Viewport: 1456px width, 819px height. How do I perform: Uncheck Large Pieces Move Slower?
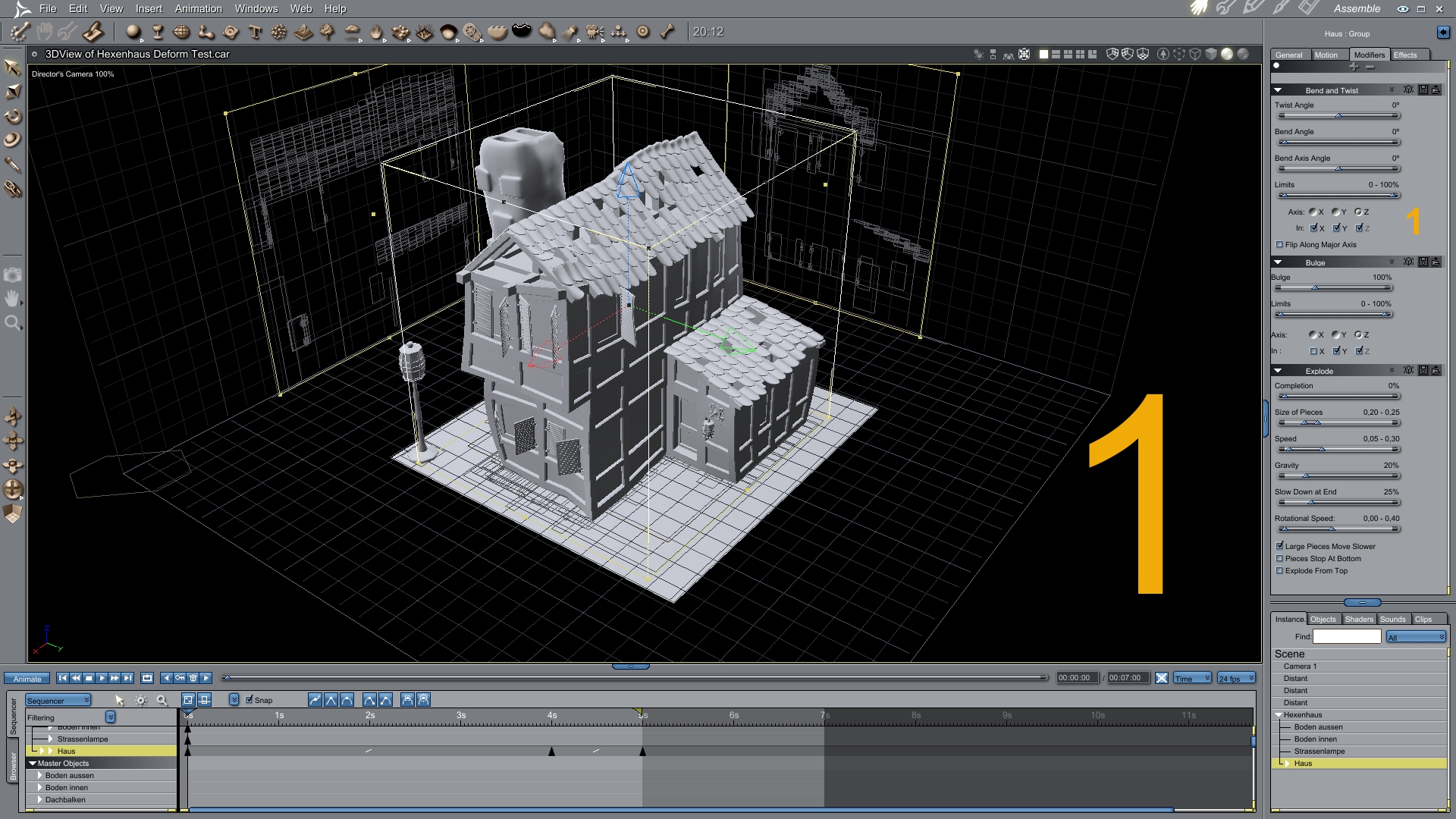coord(1280,546)
